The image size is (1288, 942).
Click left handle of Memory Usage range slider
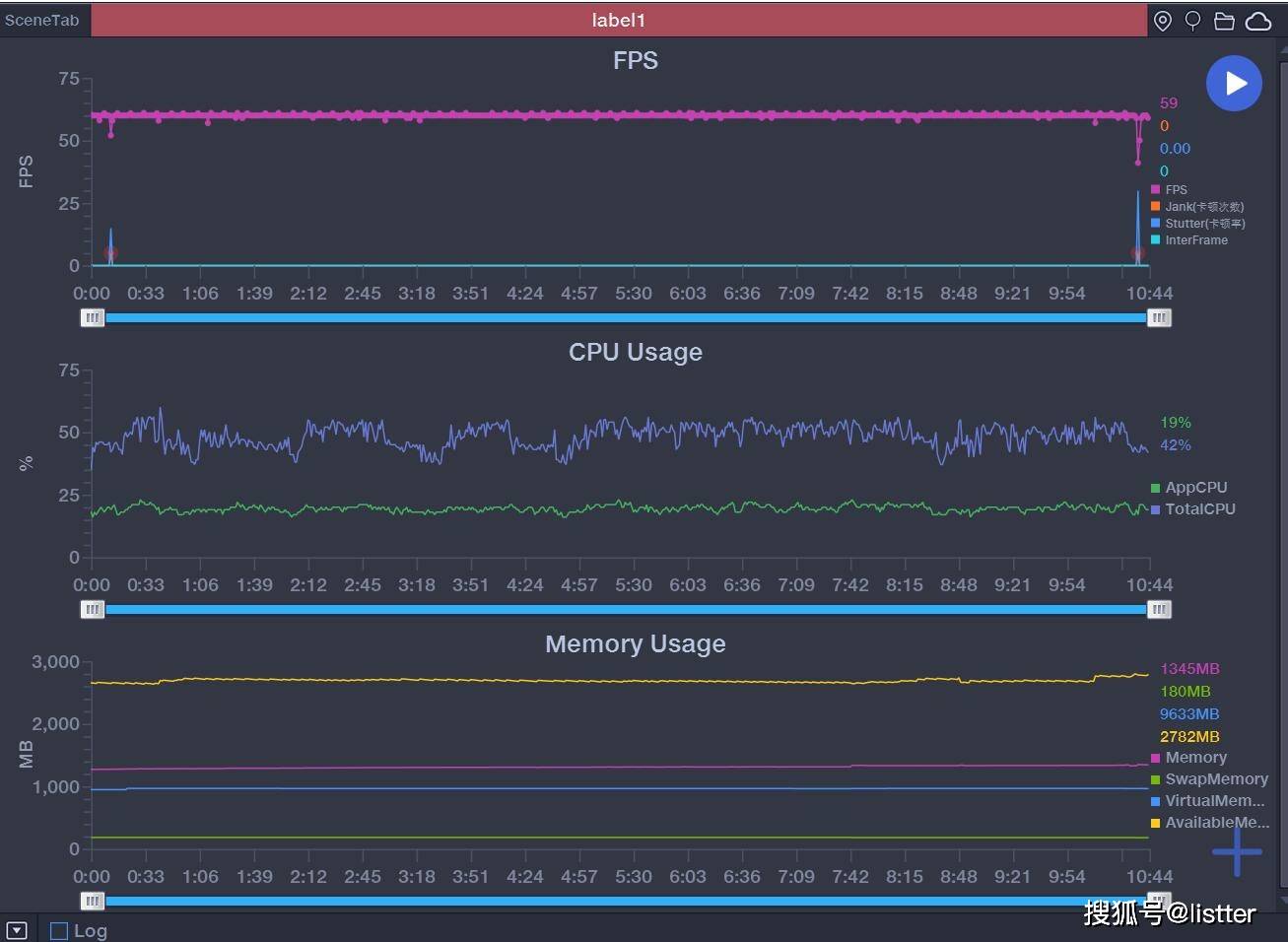(x=92, y=901)
